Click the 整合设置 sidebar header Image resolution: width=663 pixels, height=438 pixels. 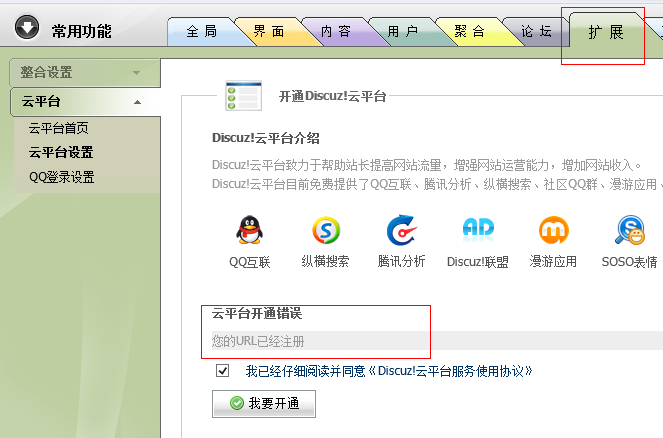click(85, 73)
